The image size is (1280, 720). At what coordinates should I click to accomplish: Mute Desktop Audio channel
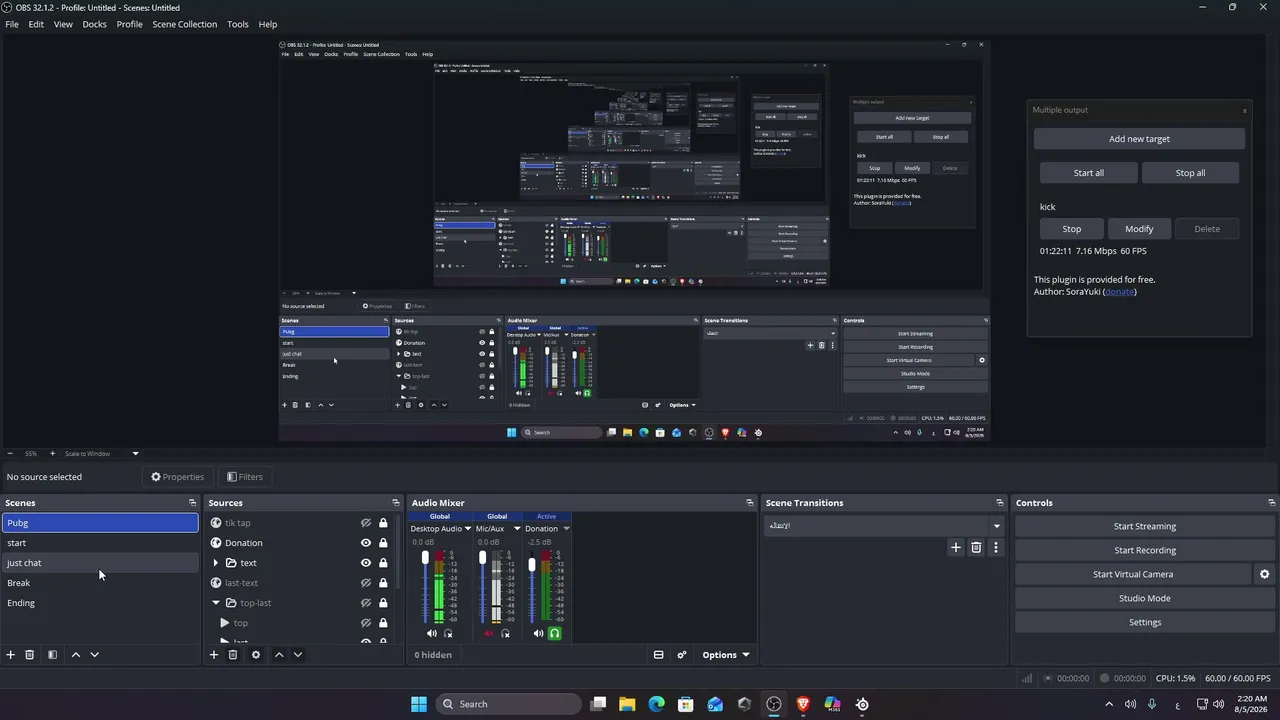point(432,633)
